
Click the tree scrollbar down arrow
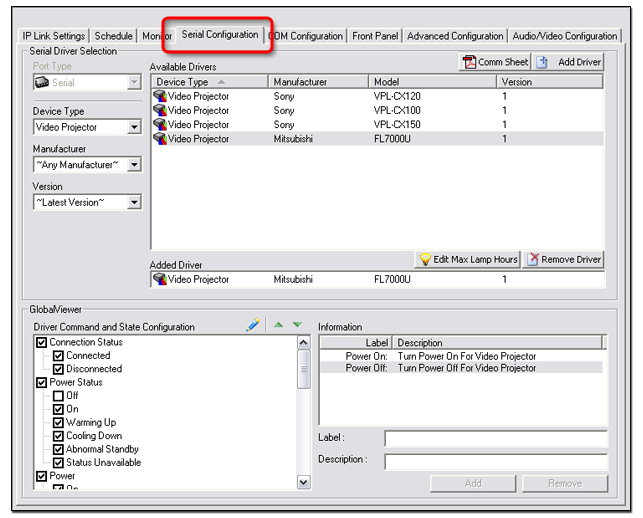[303, 482]
